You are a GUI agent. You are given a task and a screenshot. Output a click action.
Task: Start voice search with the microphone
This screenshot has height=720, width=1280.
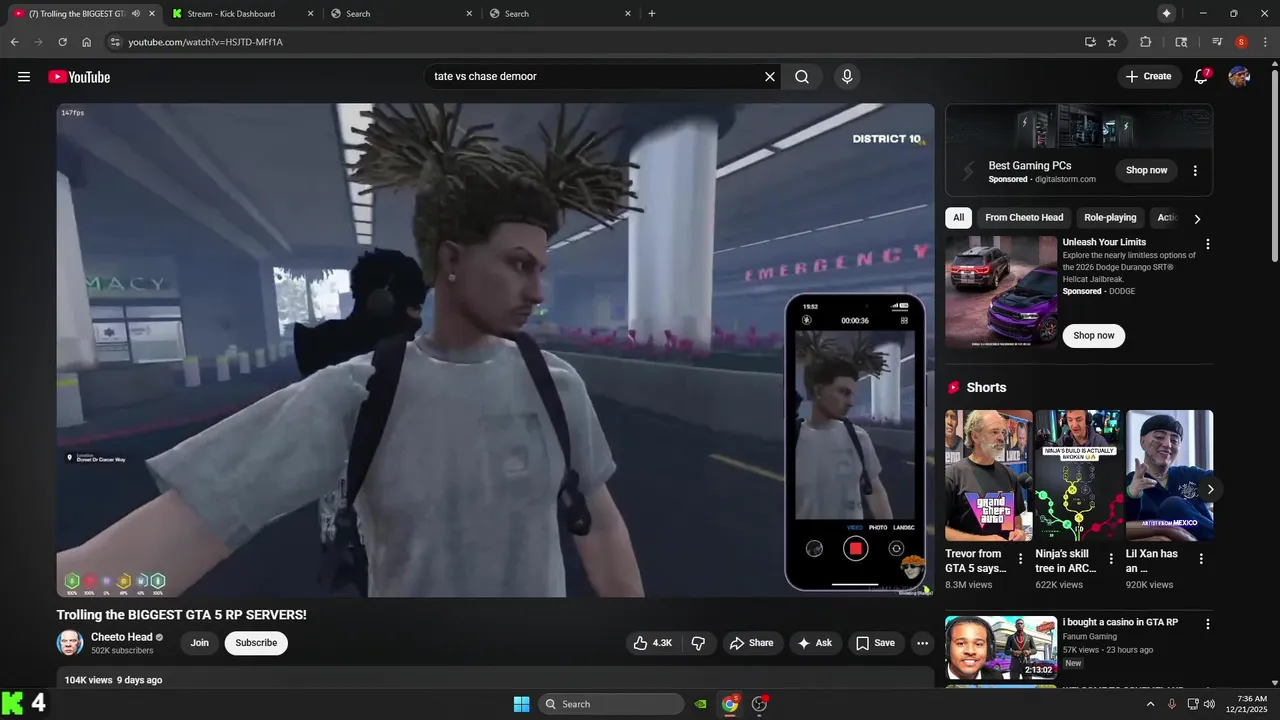point(847,77)
